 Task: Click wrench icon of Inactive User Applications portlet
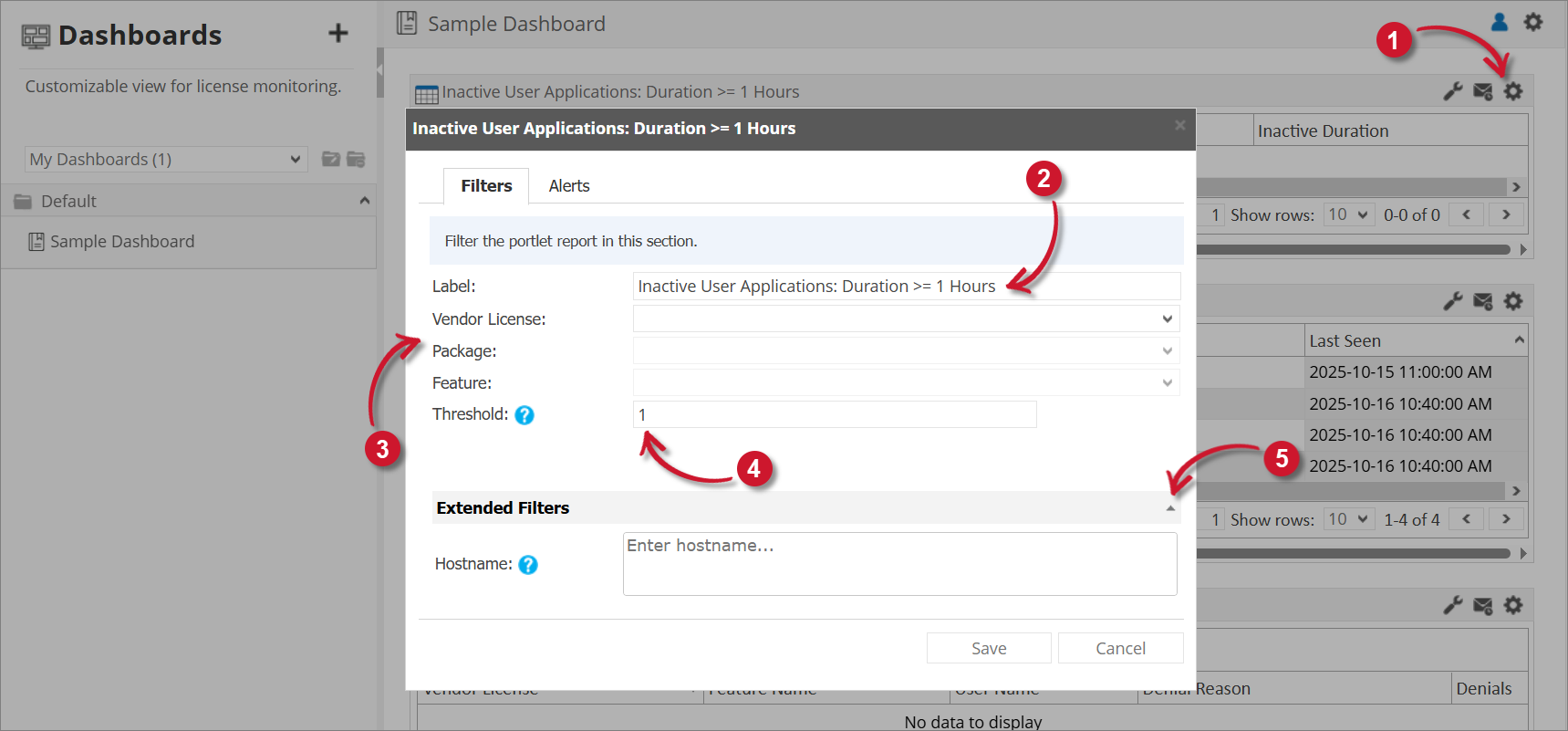[x=1453, y=91]
